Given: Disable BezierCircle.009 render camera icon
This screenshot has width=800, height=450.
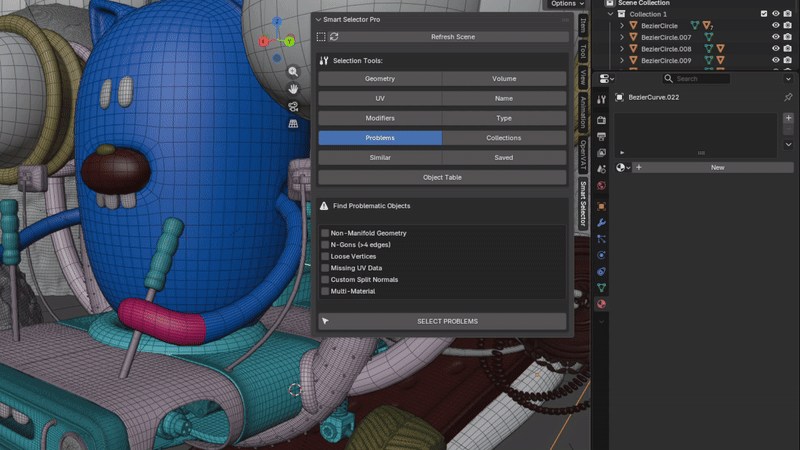Looking at the screenshot, I should point(788,60).
